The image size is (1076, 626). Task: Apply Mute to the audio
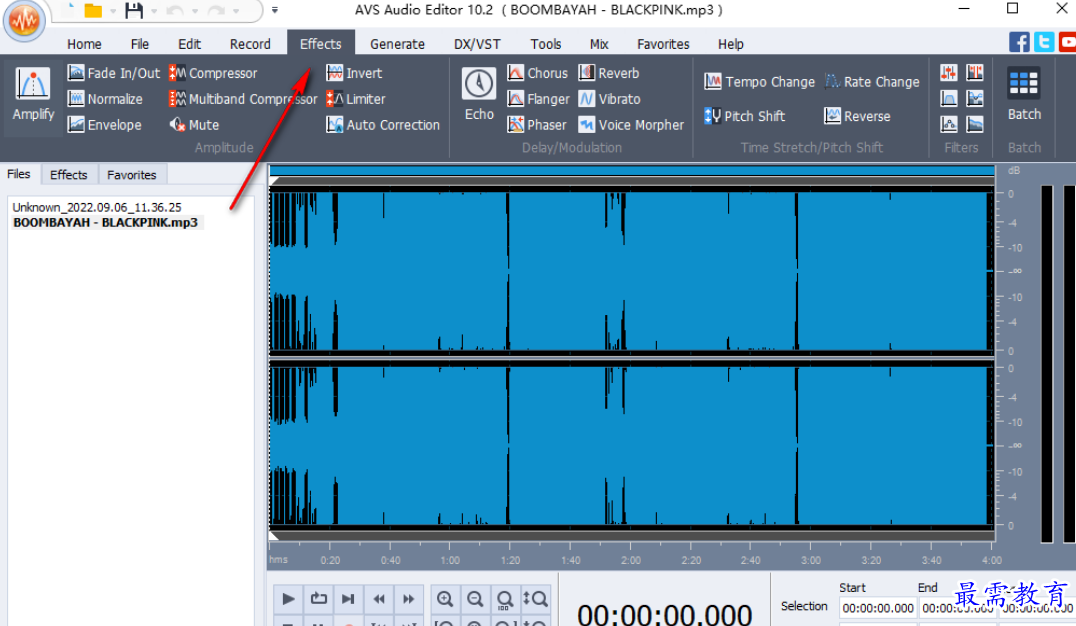pyautogui.click(x=194, y=125)
